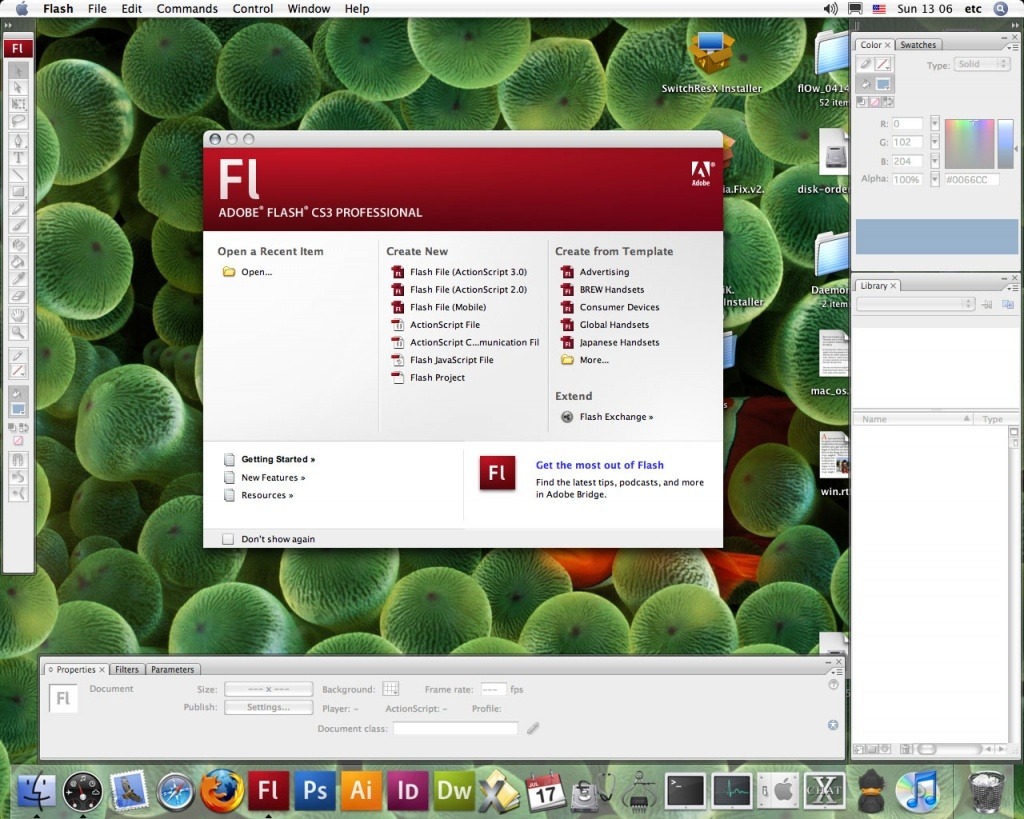Open the Library panel options menu
This screenshot has width=1024, height=819.
click(1014, 289)
